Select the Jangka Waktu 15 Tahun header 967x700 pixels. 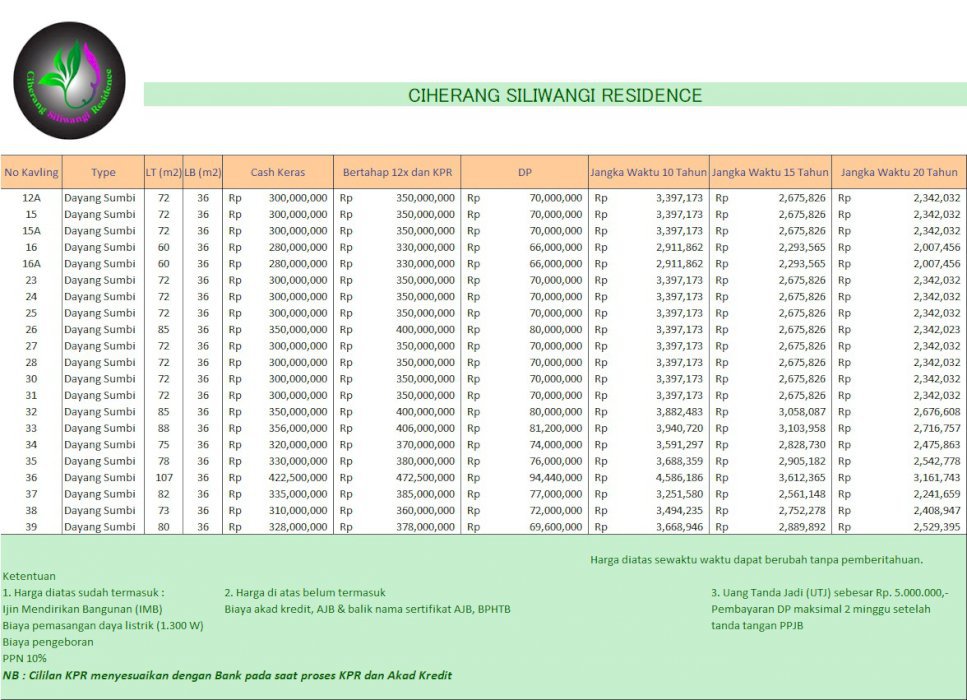coord(770,172)
